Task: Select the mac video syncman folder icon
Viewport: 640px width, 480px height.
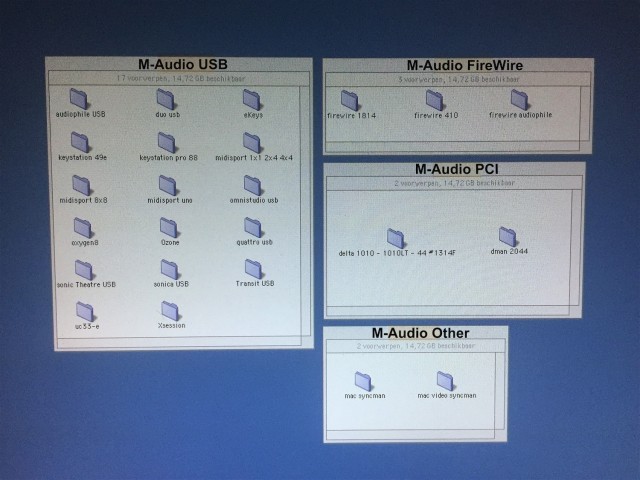Action: (x=445, y=381)
